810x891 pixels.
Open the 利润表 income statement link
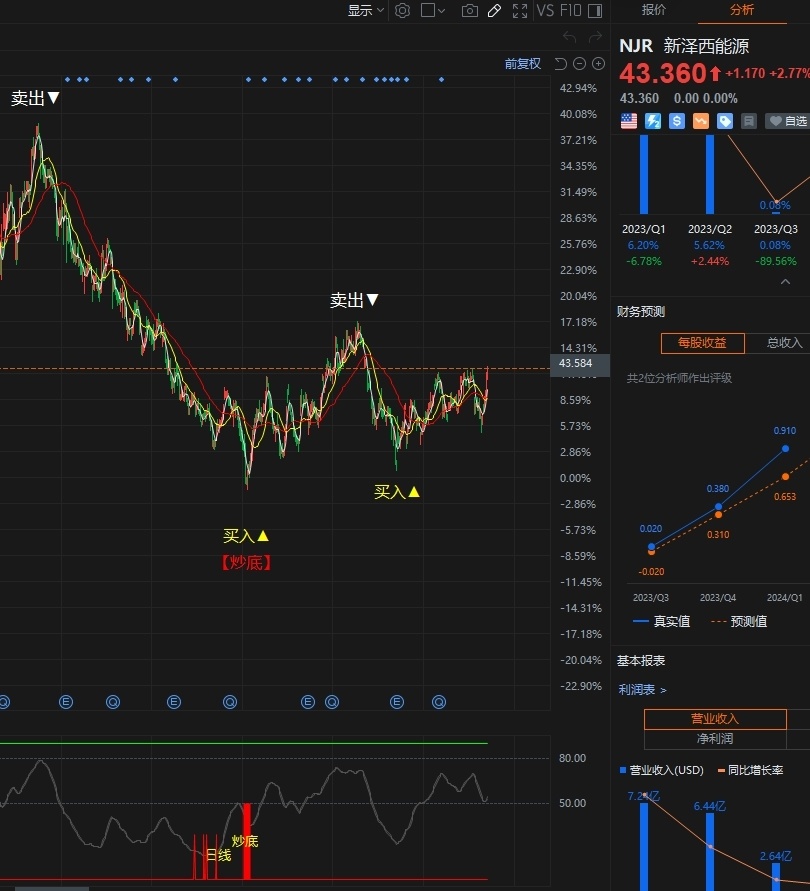(642, 689)
